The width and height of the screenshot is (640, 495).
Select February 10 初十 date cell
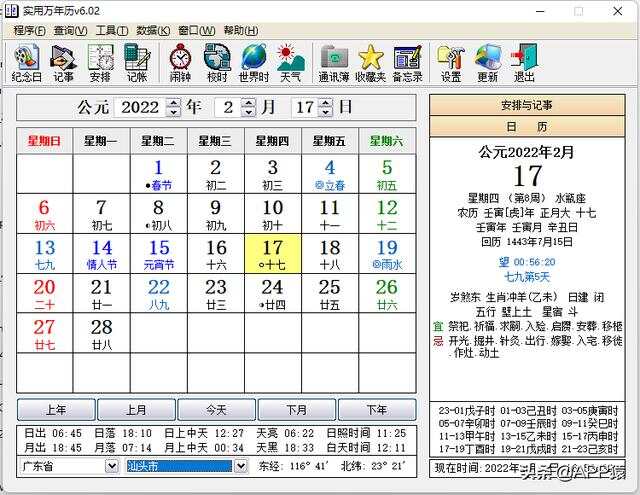[273, 214]
